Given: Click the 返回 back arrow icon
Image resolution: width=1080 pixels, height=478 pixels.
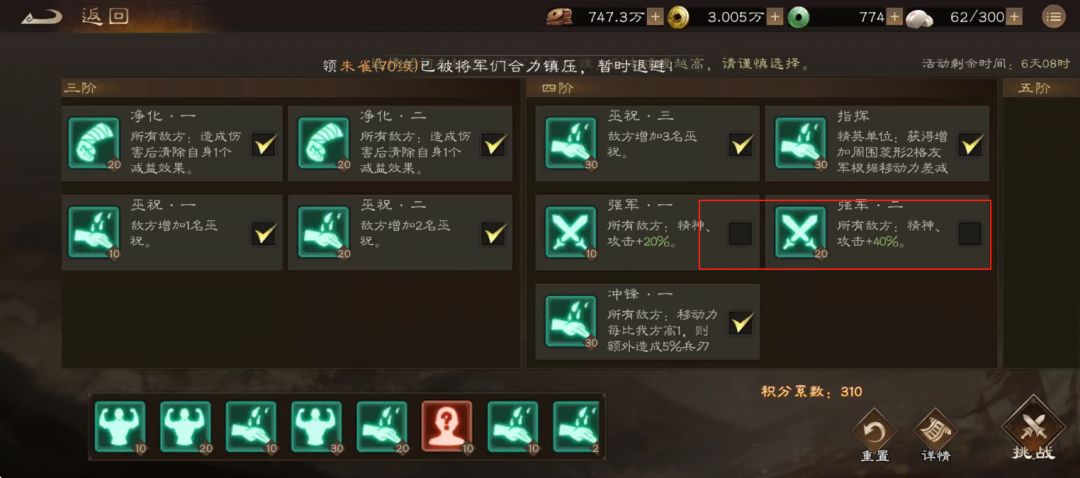Looking at the screenshot, I should [x=41, y=17].
